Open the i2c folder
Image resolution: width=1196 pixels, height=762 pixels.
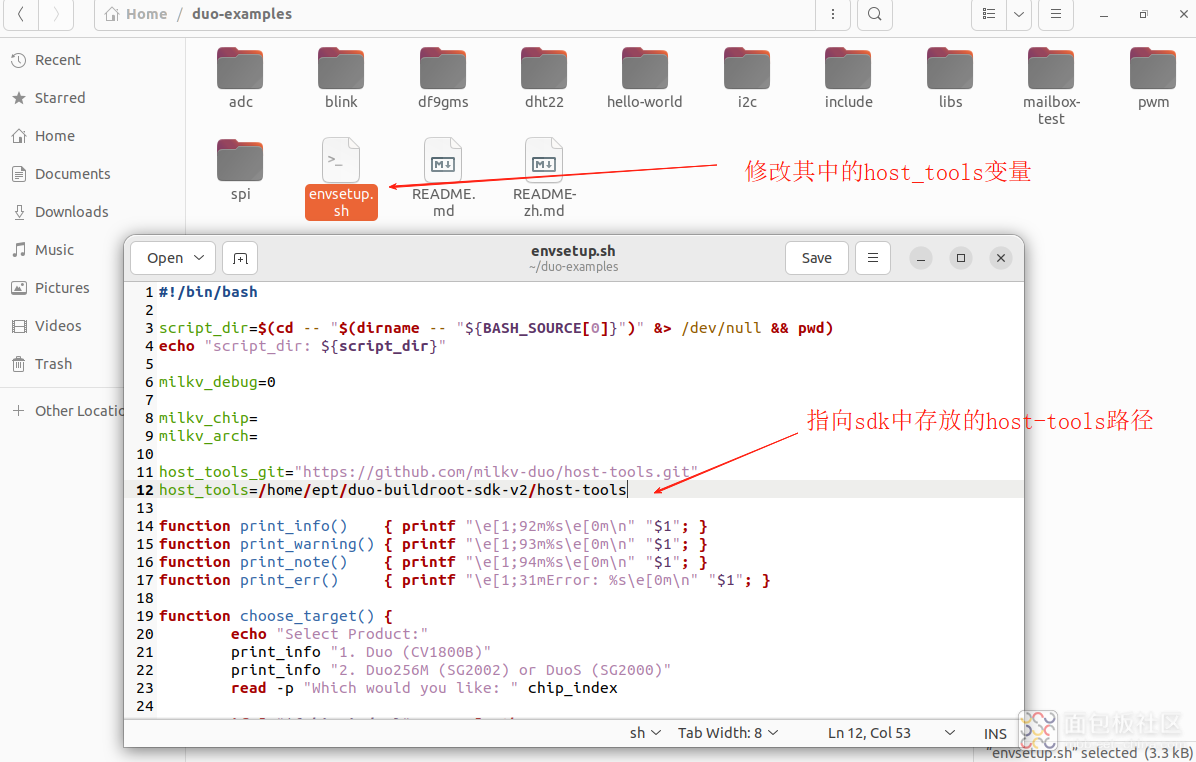[x=747, y=78]
